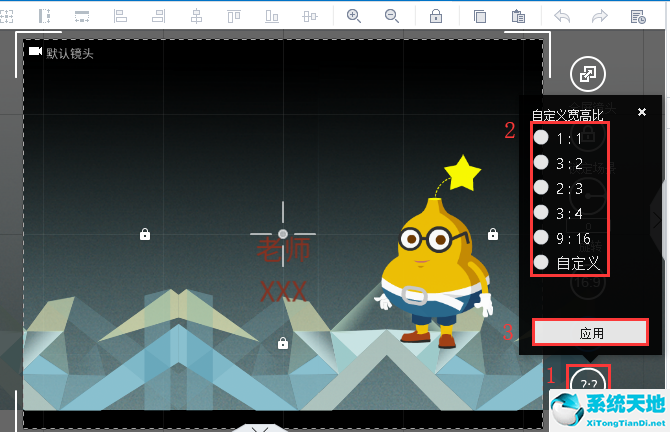Select the 3:4 aspect ratio option
The height and width of the screenshot is (432, 670).
[541, 213]
